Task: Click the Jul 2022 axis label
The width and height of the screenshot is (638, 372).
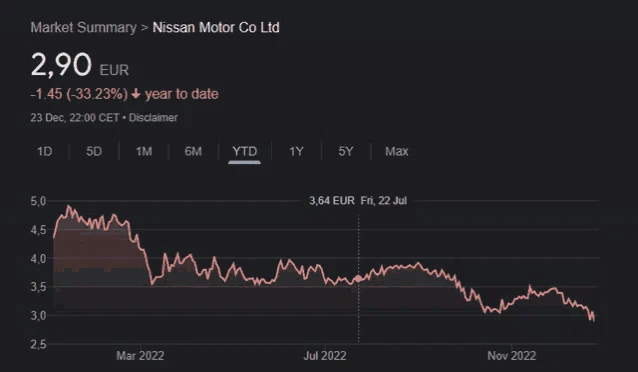Action: pyautogui.click(x=325, y=356)
